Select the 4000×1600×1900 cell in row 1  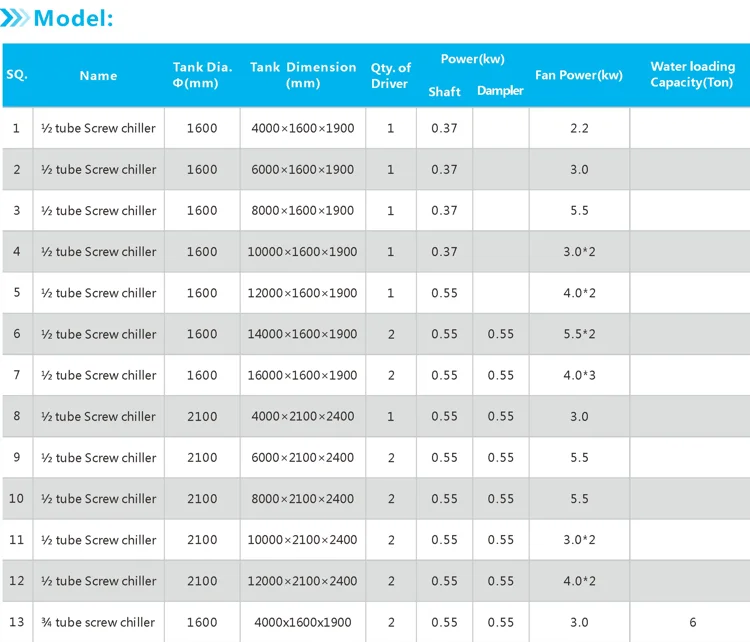tap(303, 128)
